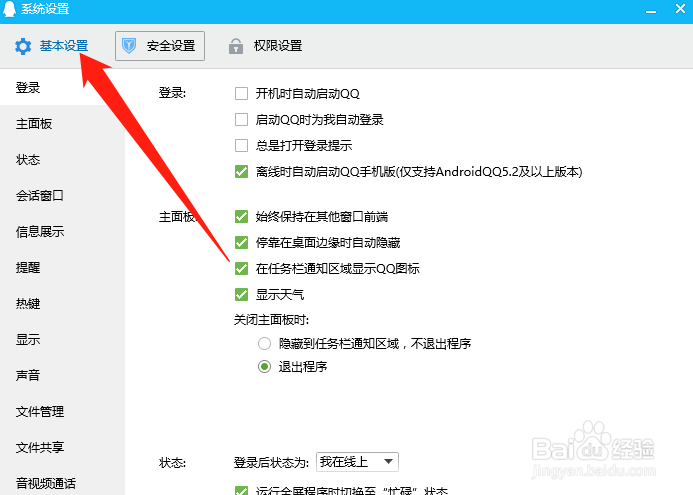Open 登录后状态为 dropdown 我在线上

click(x=358, y=462)
